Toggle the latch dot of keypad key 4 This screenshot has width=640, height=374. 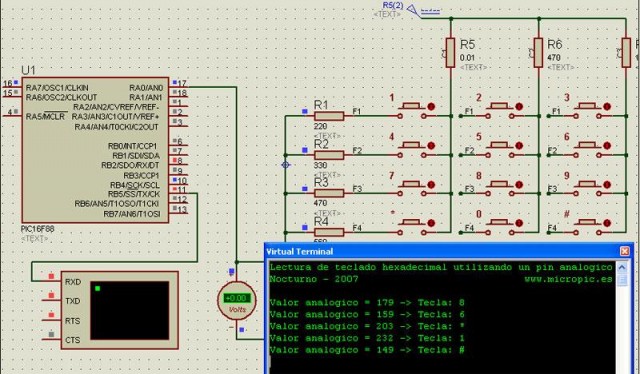(x=431, y=146)
